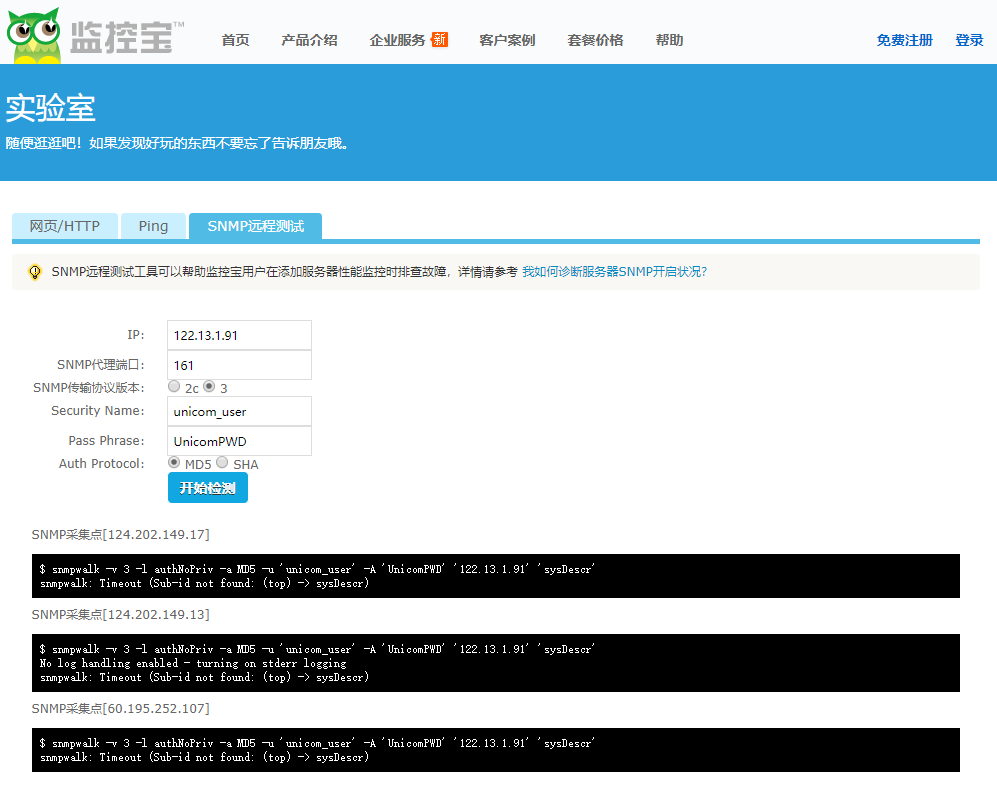Open the 产品介绍 menu item

(x=309, y=40)
